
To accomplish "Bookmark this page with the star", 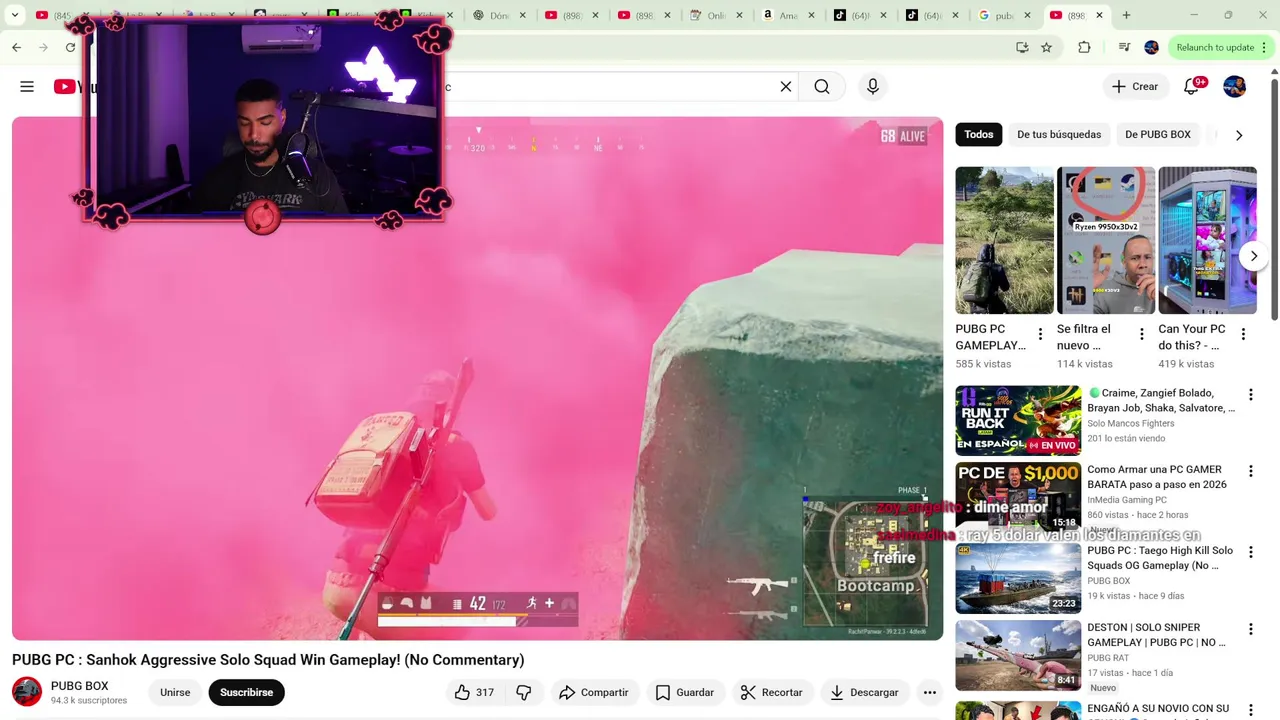I will pos(1046,47).
